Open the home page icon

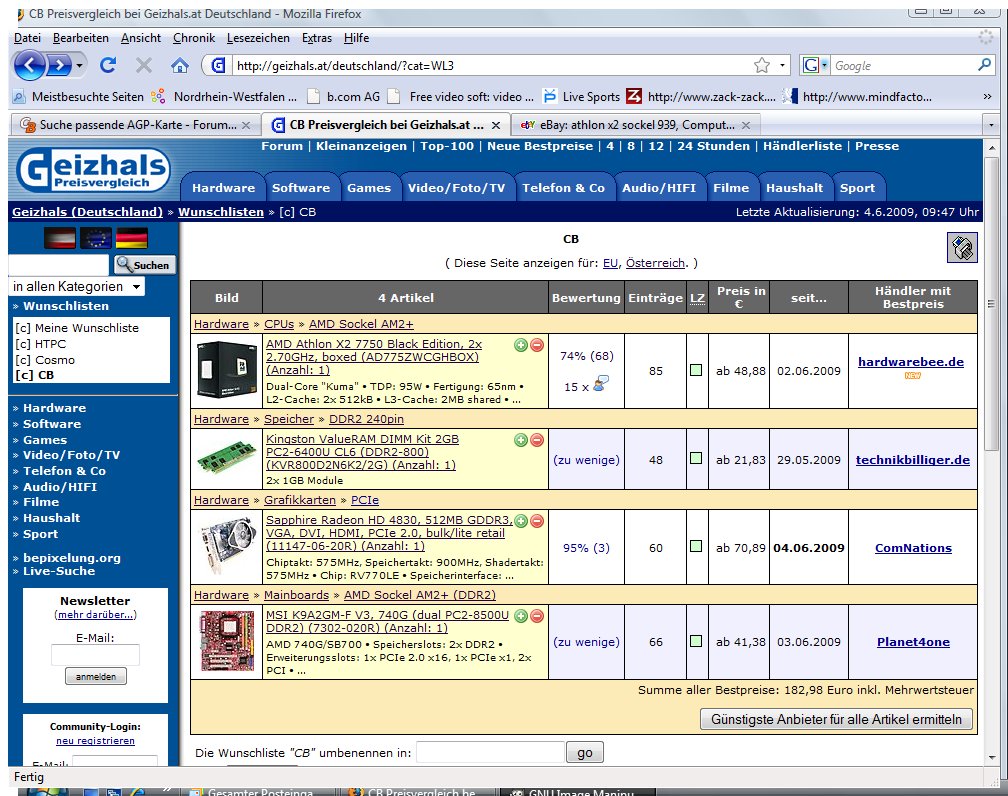click(x=180, y=65)
